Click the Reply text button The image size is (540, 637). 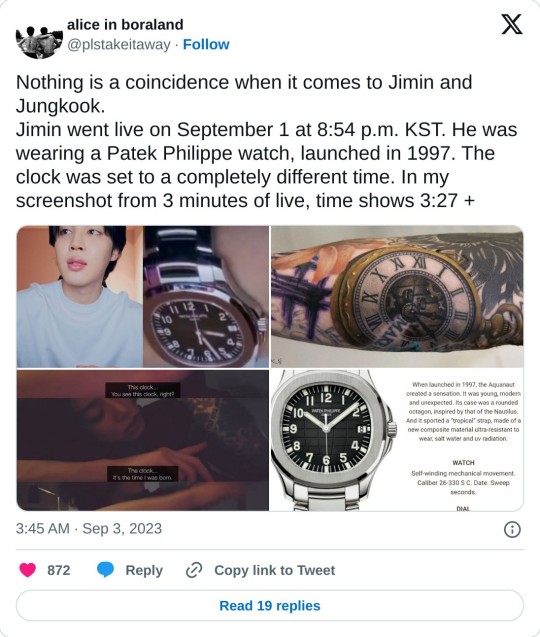click(144, 570)
